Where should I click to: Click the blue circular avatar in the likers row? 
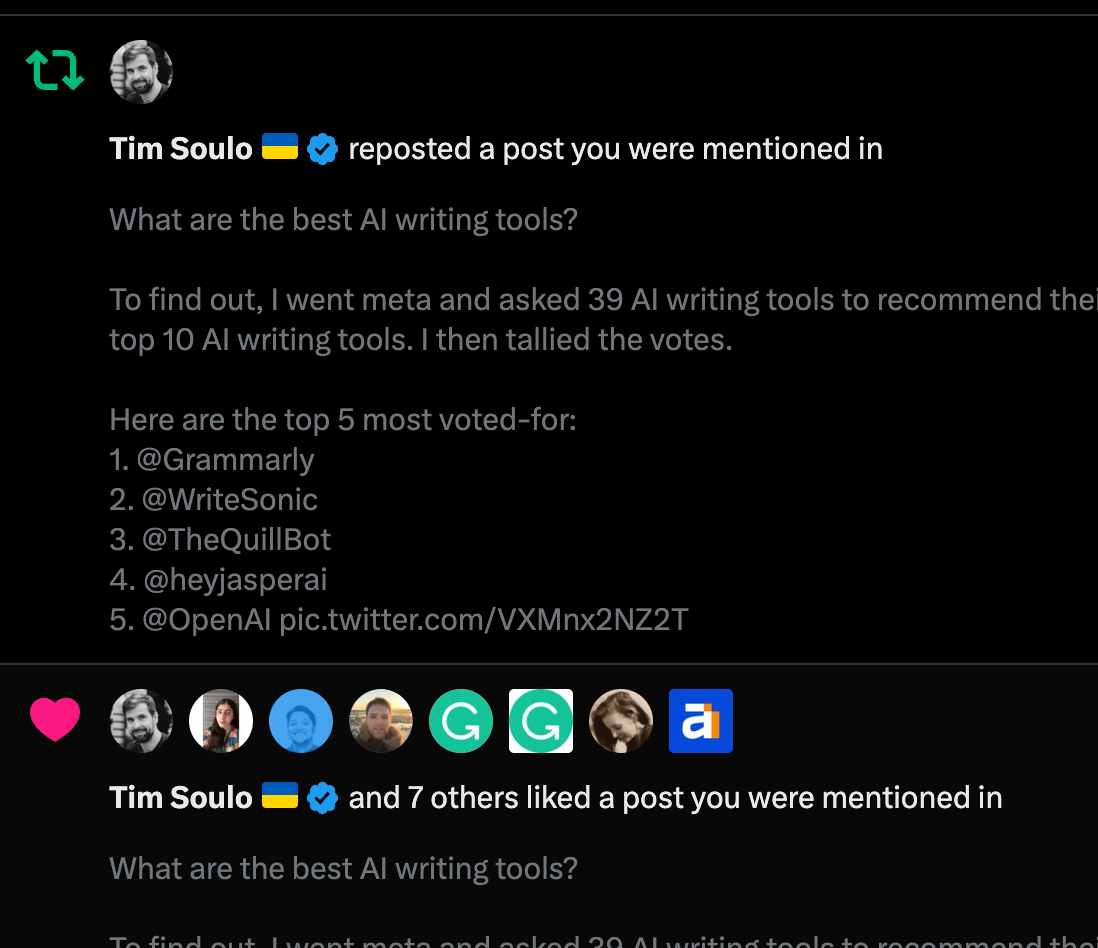[301, 720]
